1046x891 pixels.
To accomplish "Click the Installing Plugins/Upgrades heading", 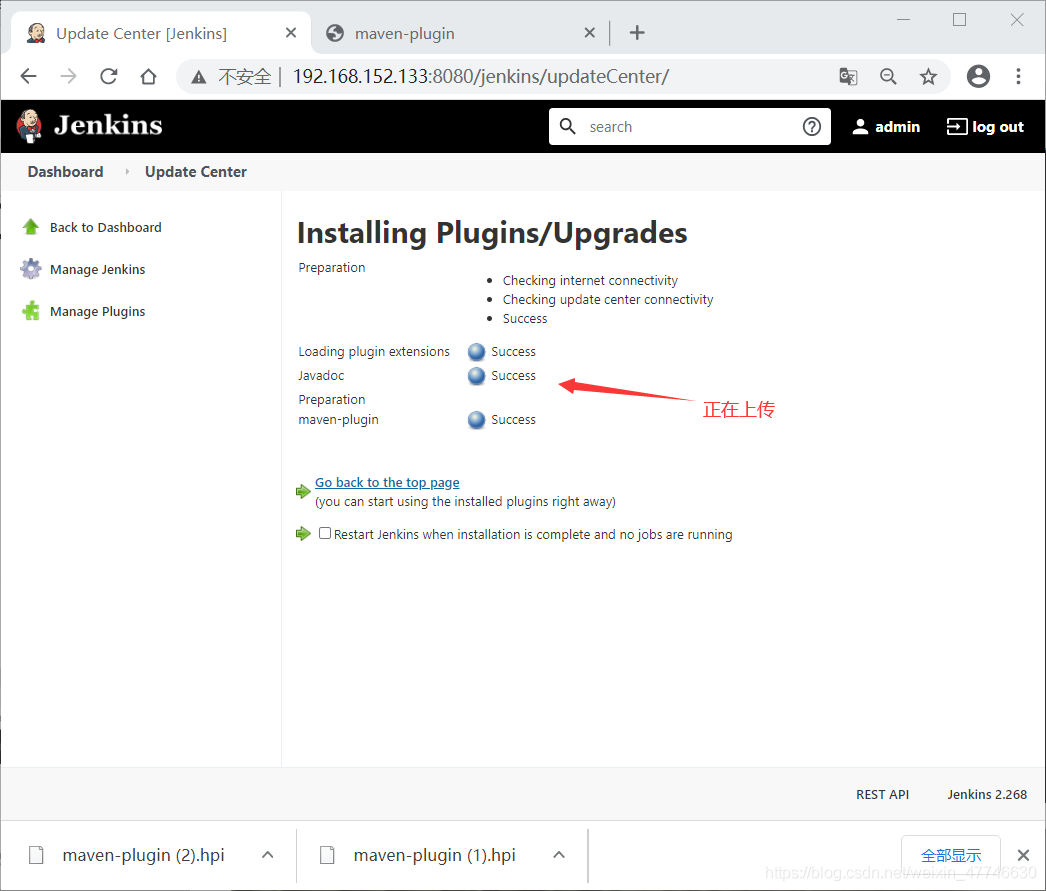I will [492, 233].
